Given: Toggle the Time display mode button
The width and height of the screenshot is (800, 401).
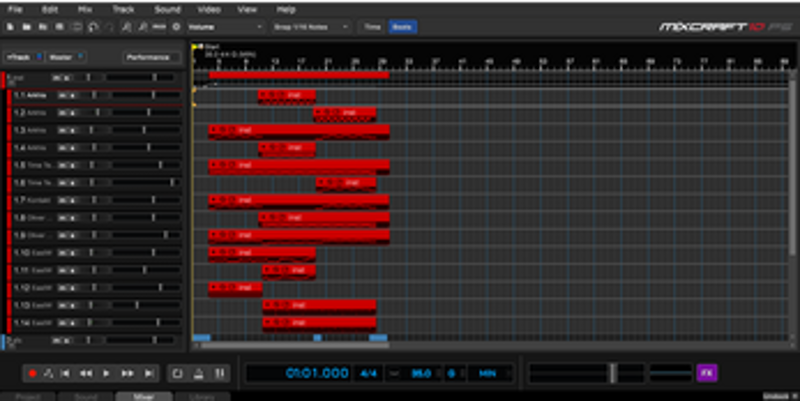Looking at the screenshot, I should (x=372, y=27).
